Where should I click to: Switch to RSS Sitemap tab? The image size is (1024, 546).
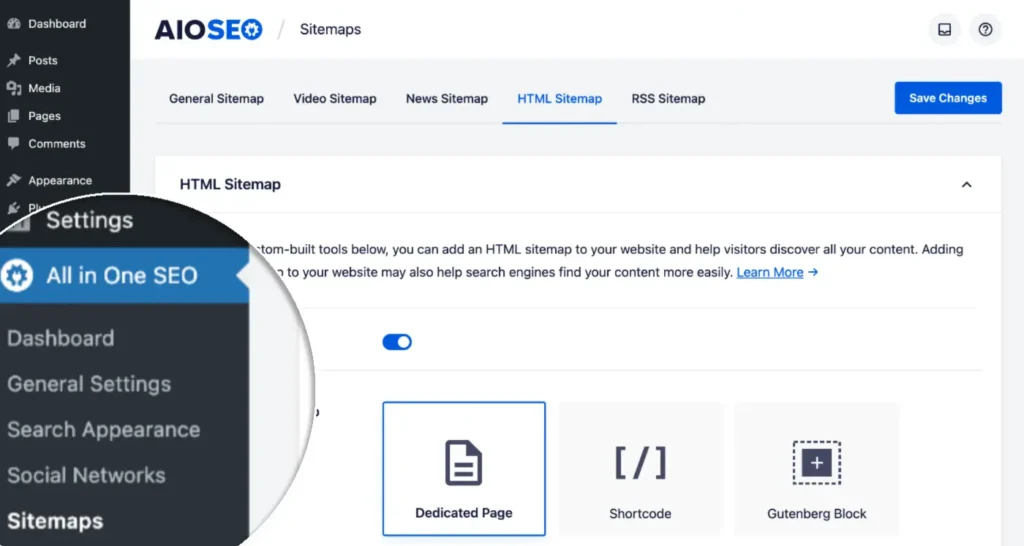tap(668, 99)
